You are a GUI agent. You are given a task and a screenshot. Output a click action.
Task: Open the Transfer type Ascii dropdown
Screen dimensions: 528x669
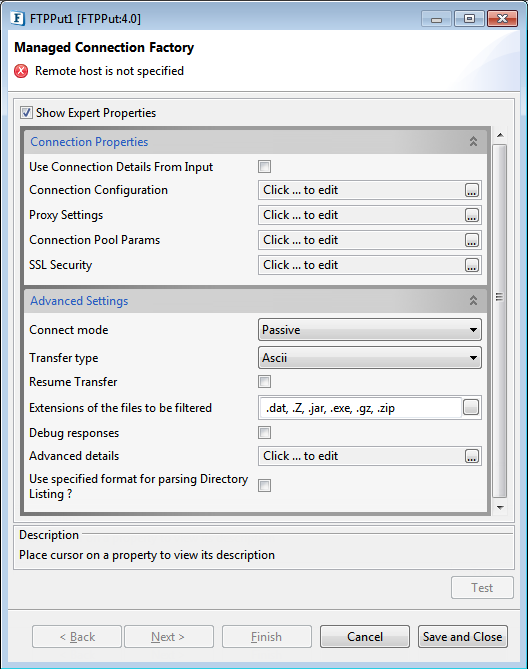click(370, 358)
